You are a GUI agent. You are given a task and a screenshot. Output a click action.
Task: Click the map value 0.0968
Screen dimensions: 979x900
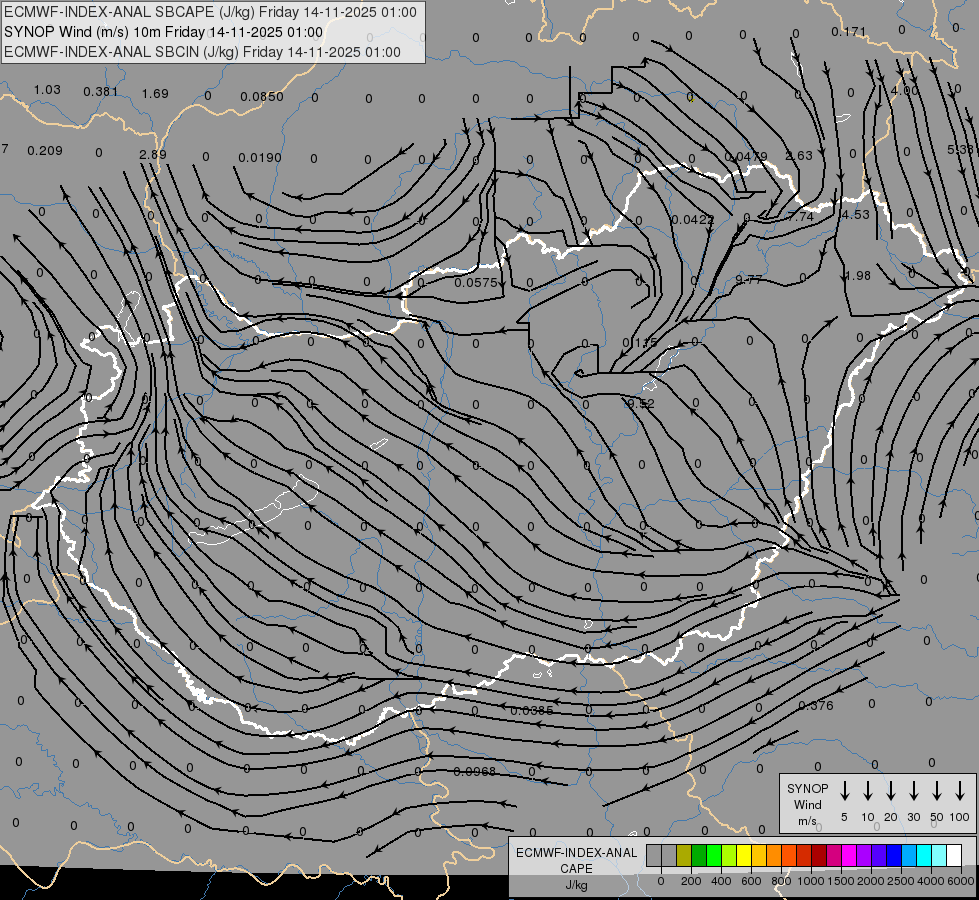point(474,771)
